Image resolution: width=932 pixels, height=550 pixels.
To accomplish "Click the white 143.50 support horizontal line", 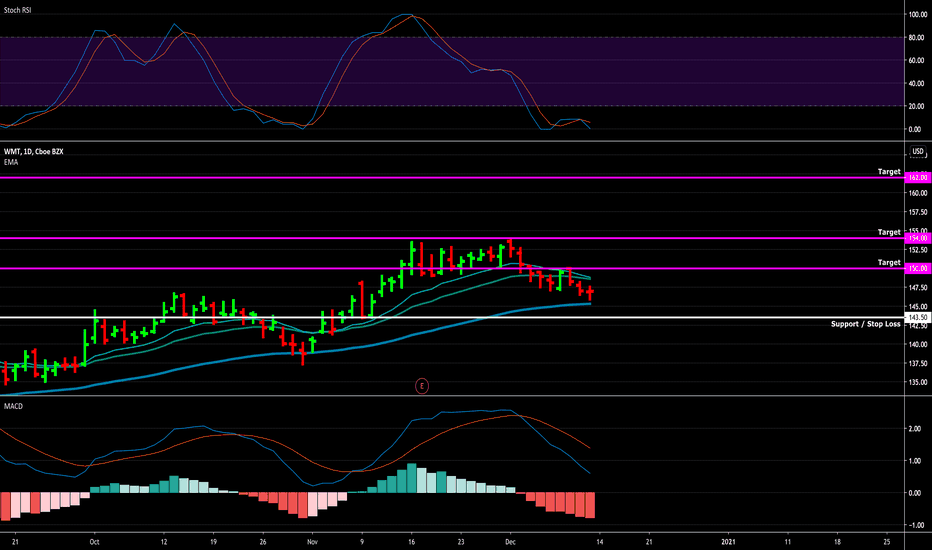I will (452, 318).
